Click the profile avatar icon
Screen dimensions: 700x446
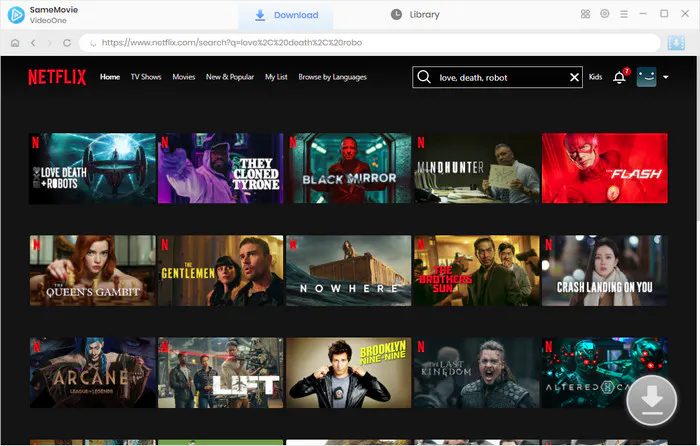coord(646,77)
